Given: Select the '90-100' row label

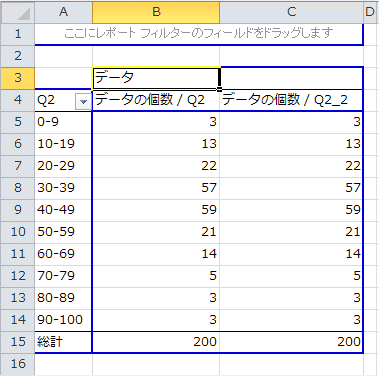Looking at the screenshot, I should (63, 320).
